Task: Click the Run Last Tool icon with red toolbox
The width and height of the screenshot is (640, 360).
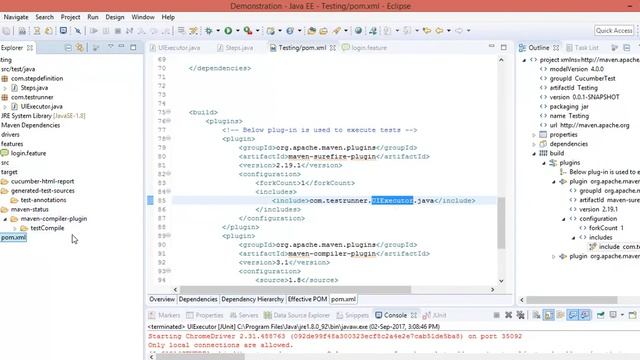Action: click(x=247, y=31)
